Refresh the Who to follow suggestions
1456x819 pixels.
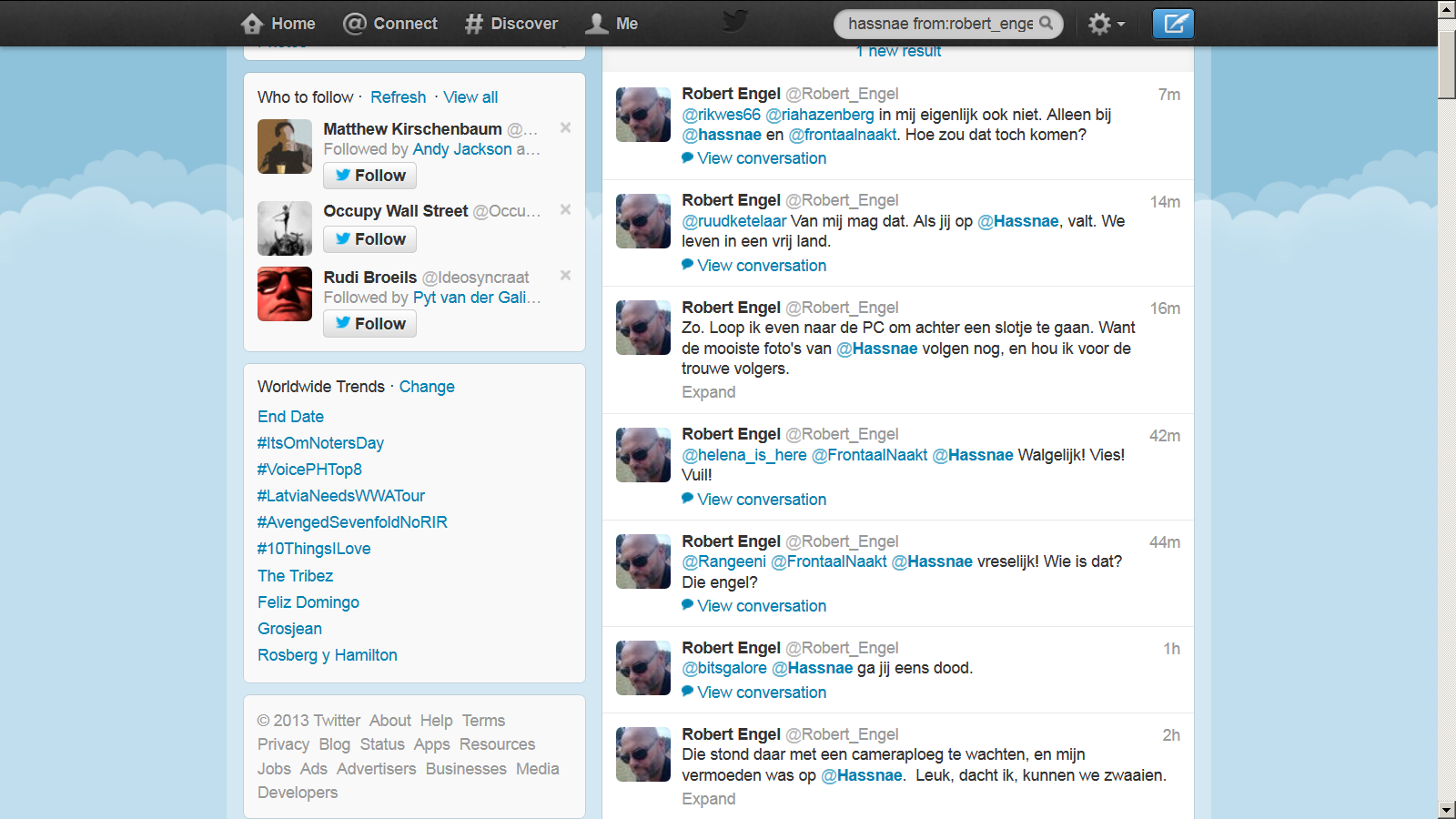[398, 97]
